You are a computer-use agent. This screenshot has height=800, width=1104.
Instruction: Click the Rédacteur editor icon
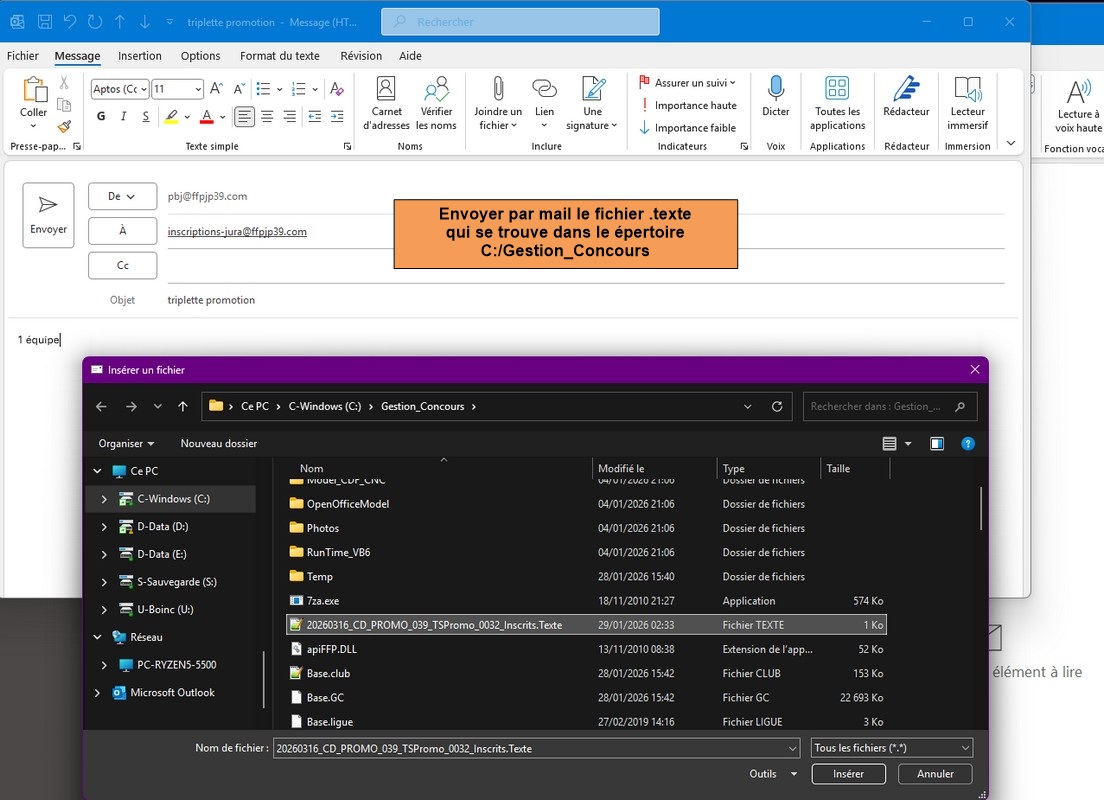click(x=906, y=90)
